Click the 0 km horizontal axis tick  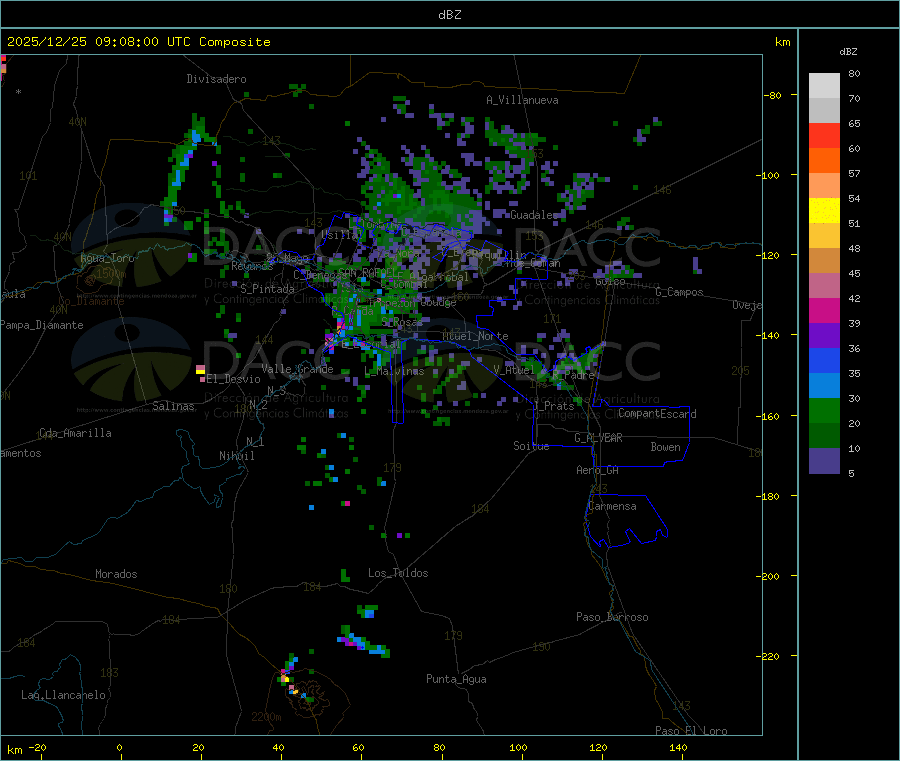coord(119,747)
